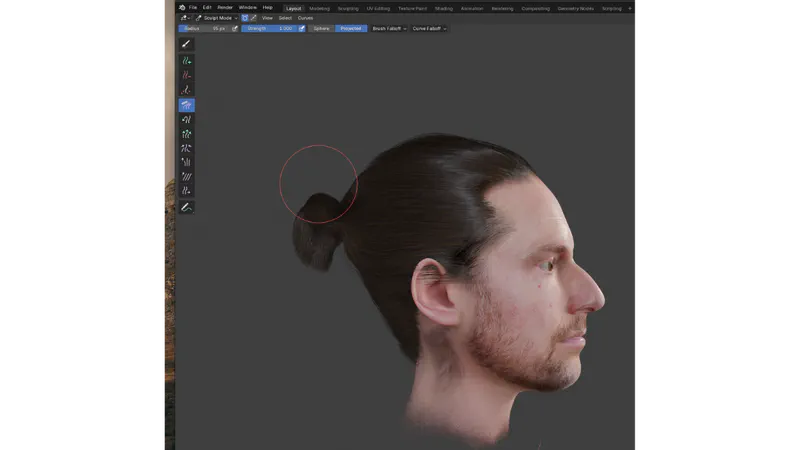Choose Sphere falloff shape
800x450 pixels.
click(x=321, y=29)
